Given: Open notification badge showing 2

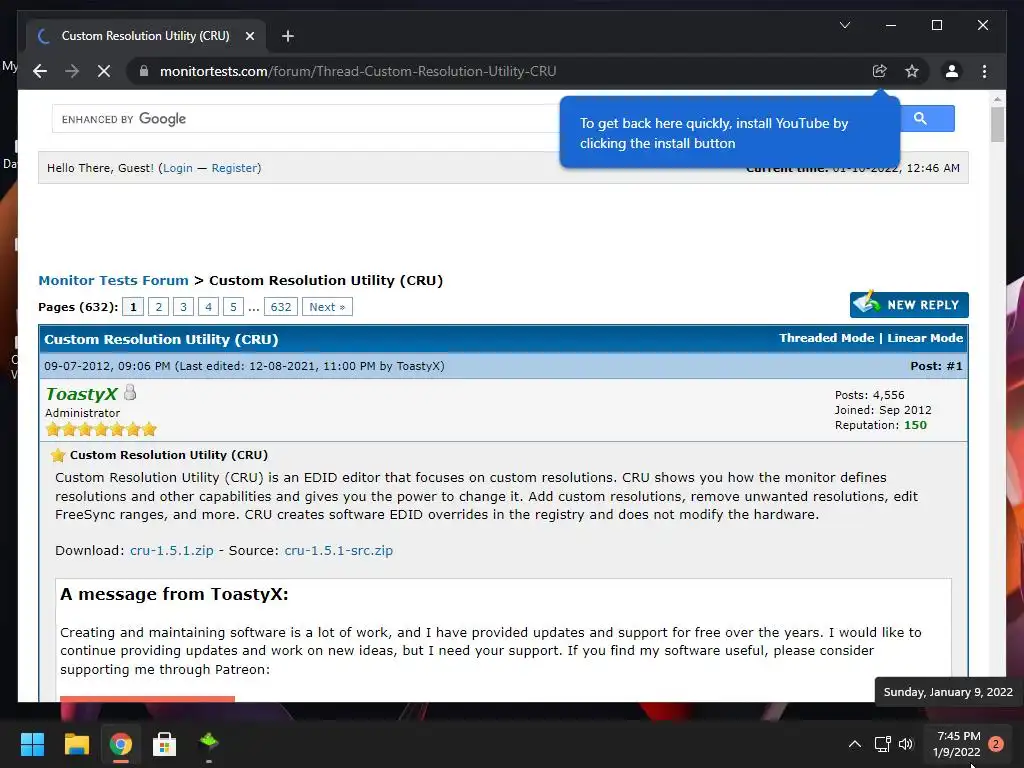Looking at the screenshot, I should click(x=996, y=744).
